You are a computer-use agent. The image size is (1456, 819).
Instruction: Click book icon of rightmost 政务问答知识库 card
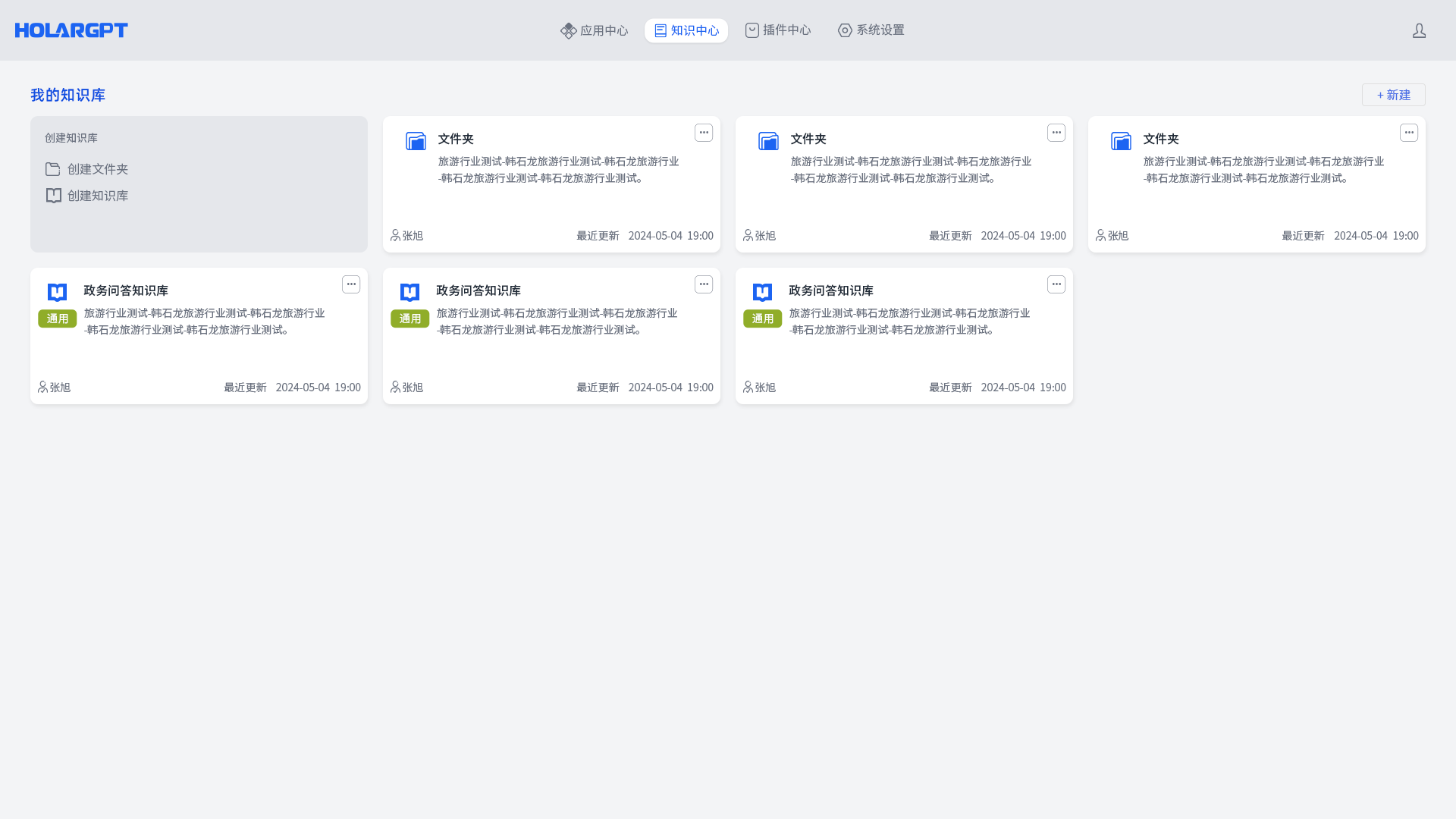tap(762, 293)
